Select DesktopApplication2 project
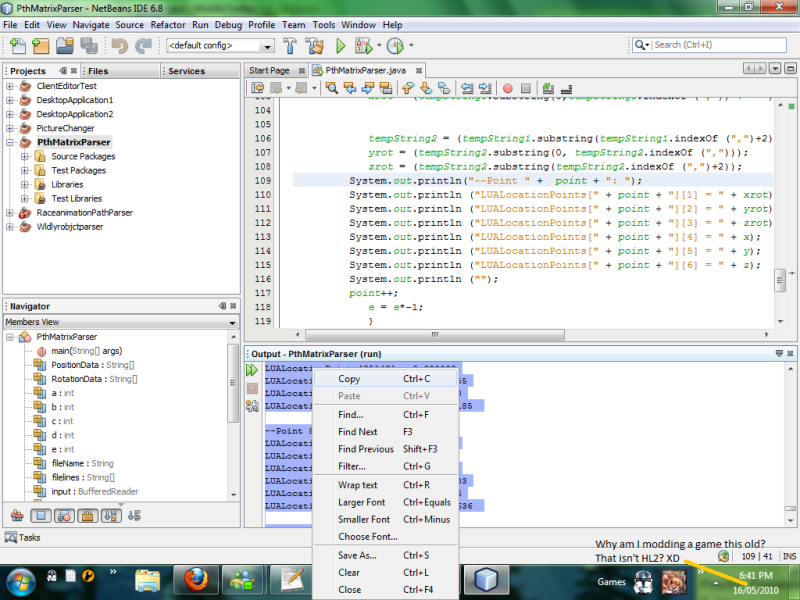The width and height of the screenshot is (800, 600). (x=74, y=114)
